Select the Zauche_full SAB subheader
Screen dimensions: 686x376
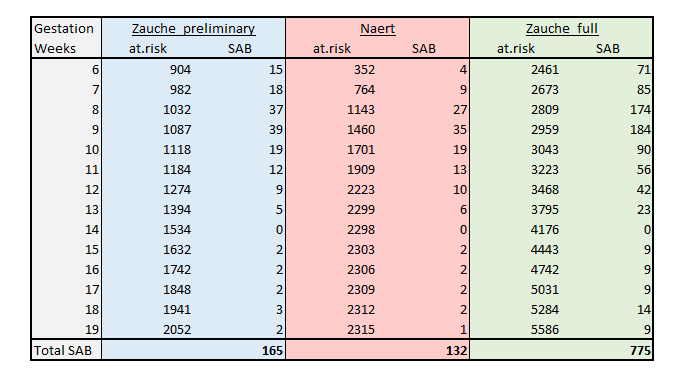pyautogui.click(x=608, y=49)
